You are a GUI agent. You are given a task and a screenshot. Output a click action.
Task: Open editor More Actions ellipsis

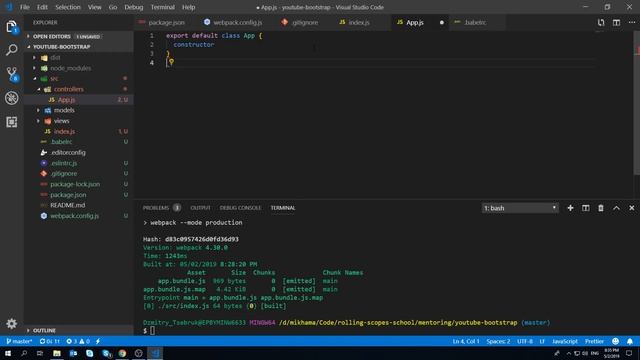[632, 22]
